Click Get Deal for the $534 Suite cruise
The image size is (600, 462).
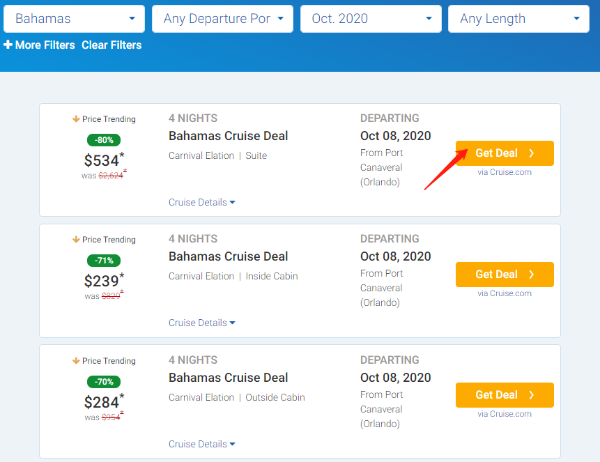504,153
